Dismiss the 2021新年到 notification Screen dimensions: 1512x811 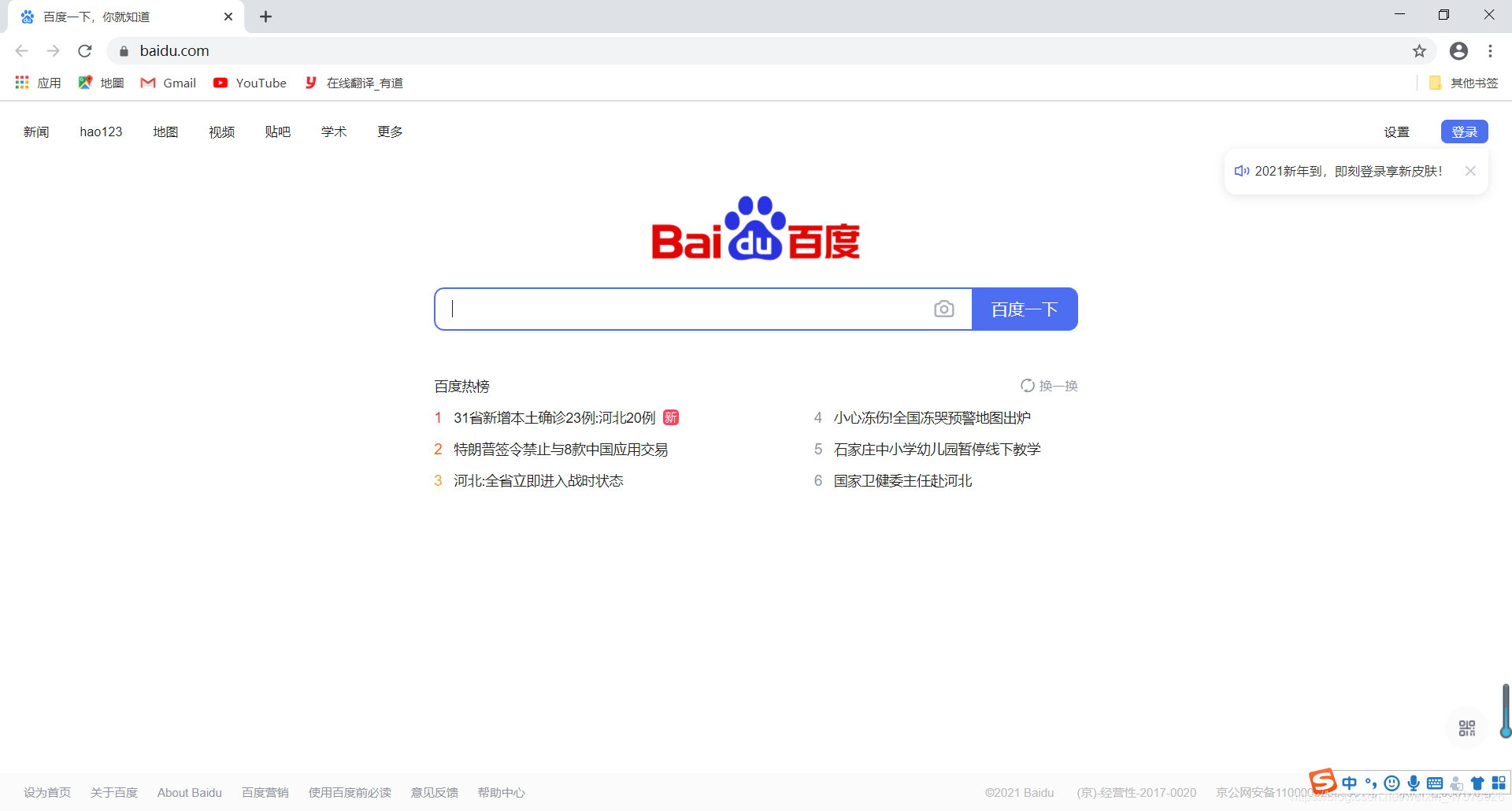click(1470, 171)
